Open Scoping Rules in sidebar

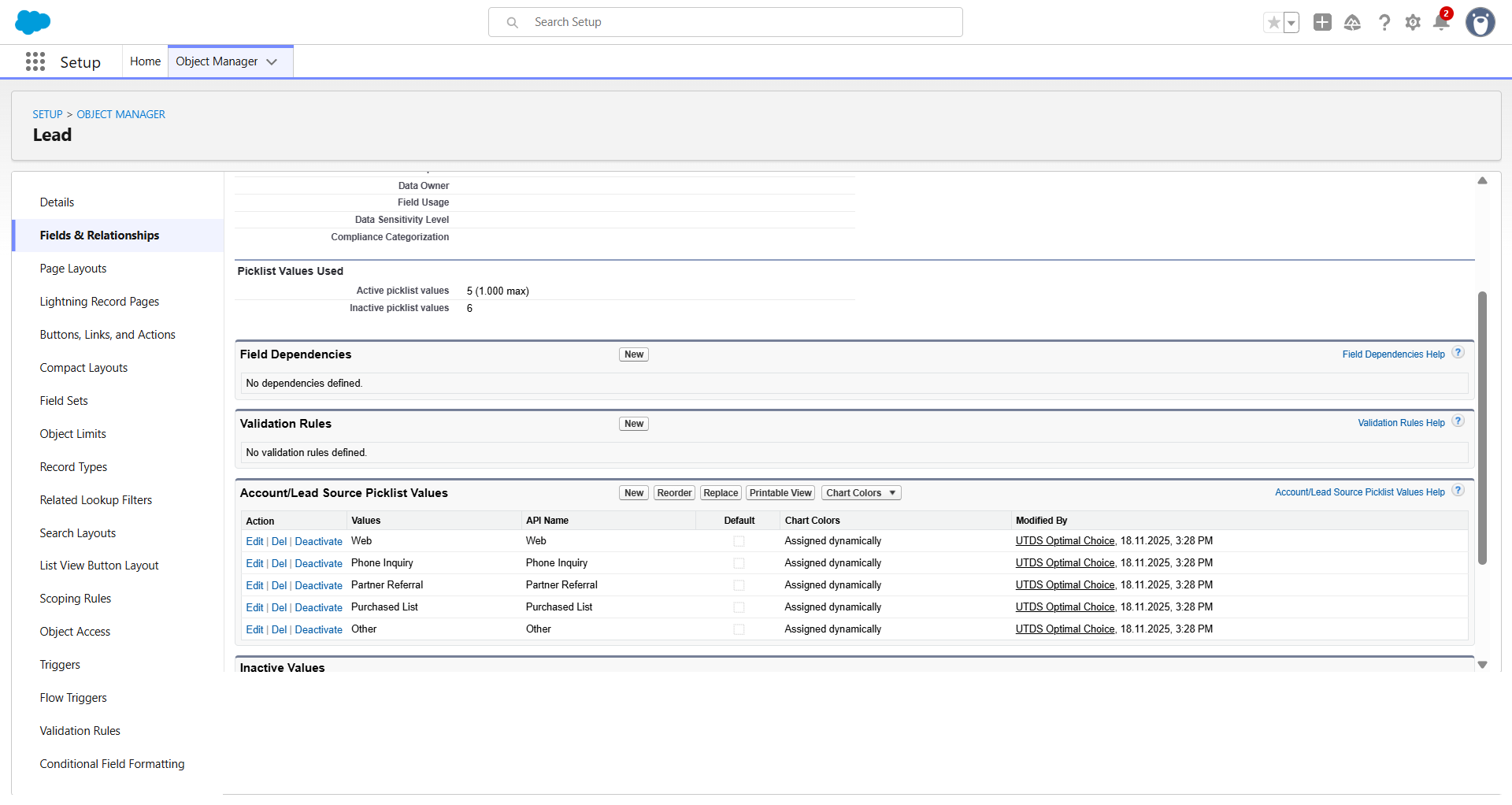(x=76, y=599)
